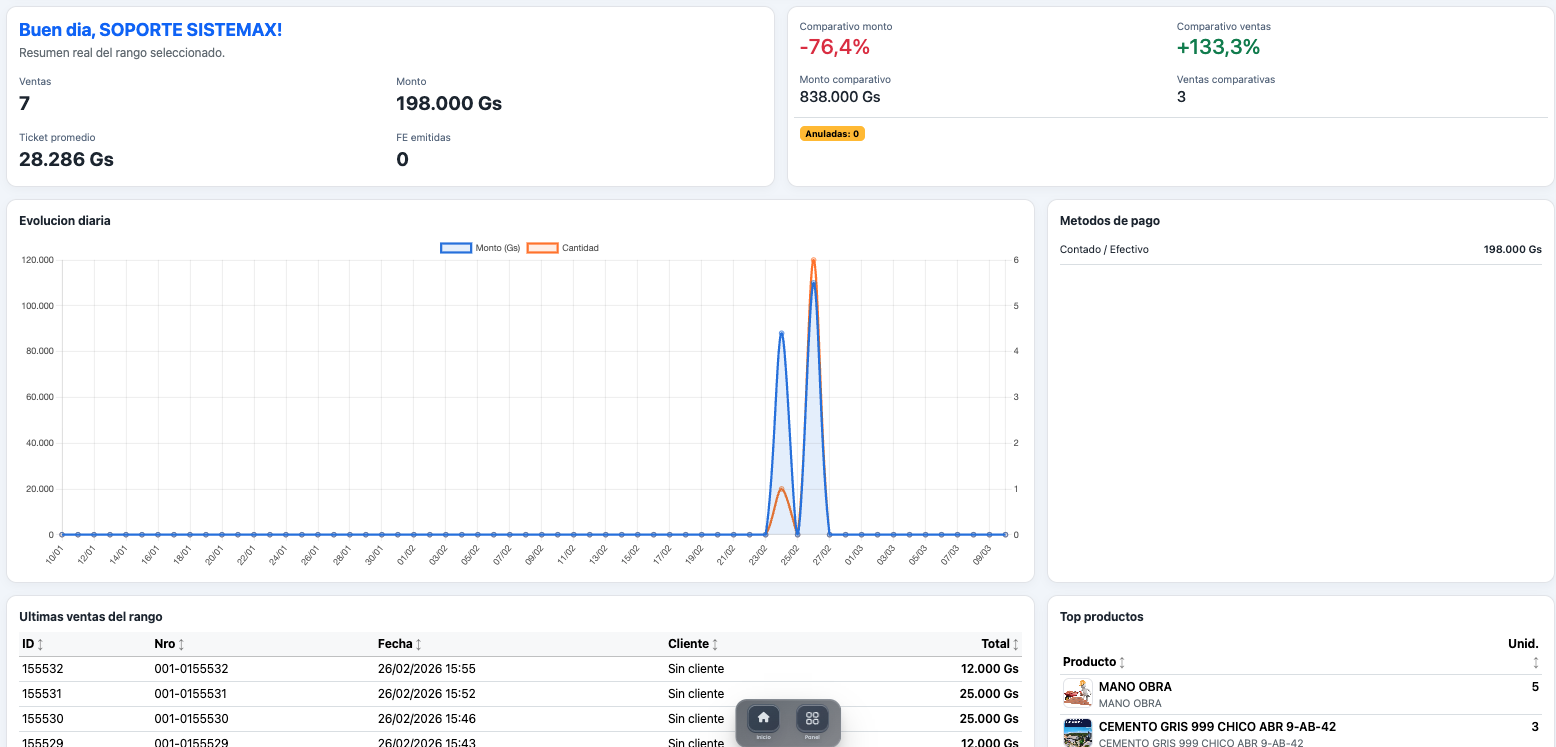Click the Anuladas: 0 yellow badge
Image resolution: width=1556 pixels, height=747 pixels.
pyautogui.click(x=832, y=134)
